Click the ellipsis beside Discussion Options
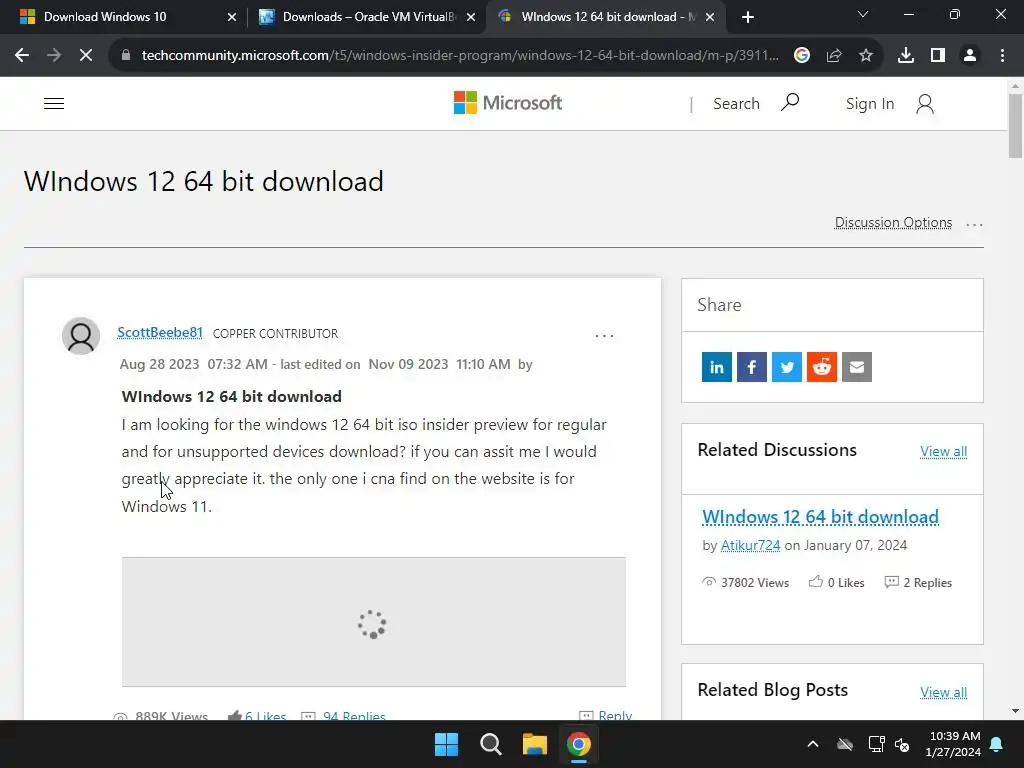This screenshot has height=768, width=1024. [x=974, y=224]
